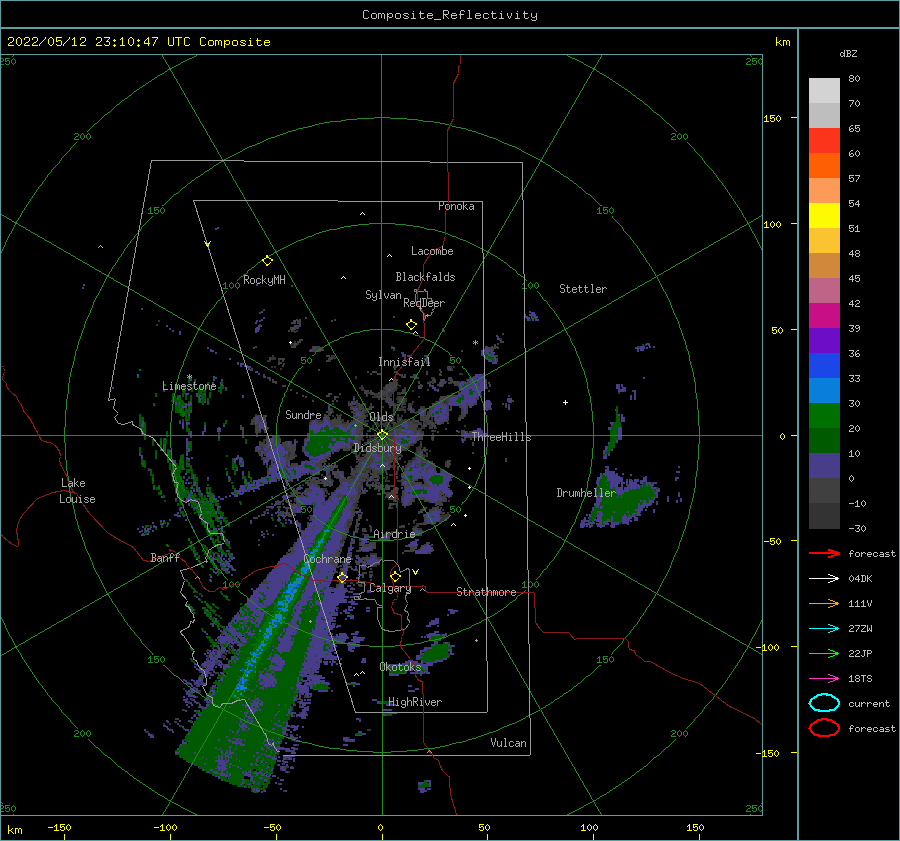Click the magenta 18TS arrow icon
This screenshot has height=841, width=900.
coord(824,679)
